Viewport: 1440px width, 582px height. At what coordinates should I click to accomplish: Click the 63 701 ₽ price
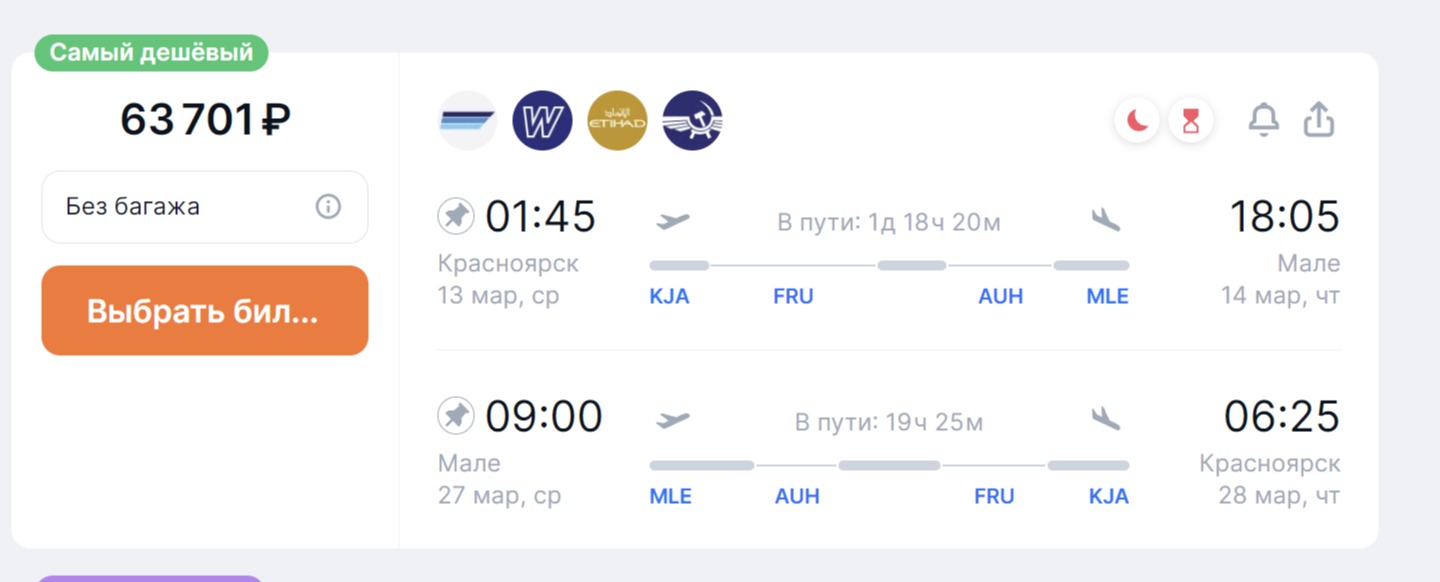point(205,120)
